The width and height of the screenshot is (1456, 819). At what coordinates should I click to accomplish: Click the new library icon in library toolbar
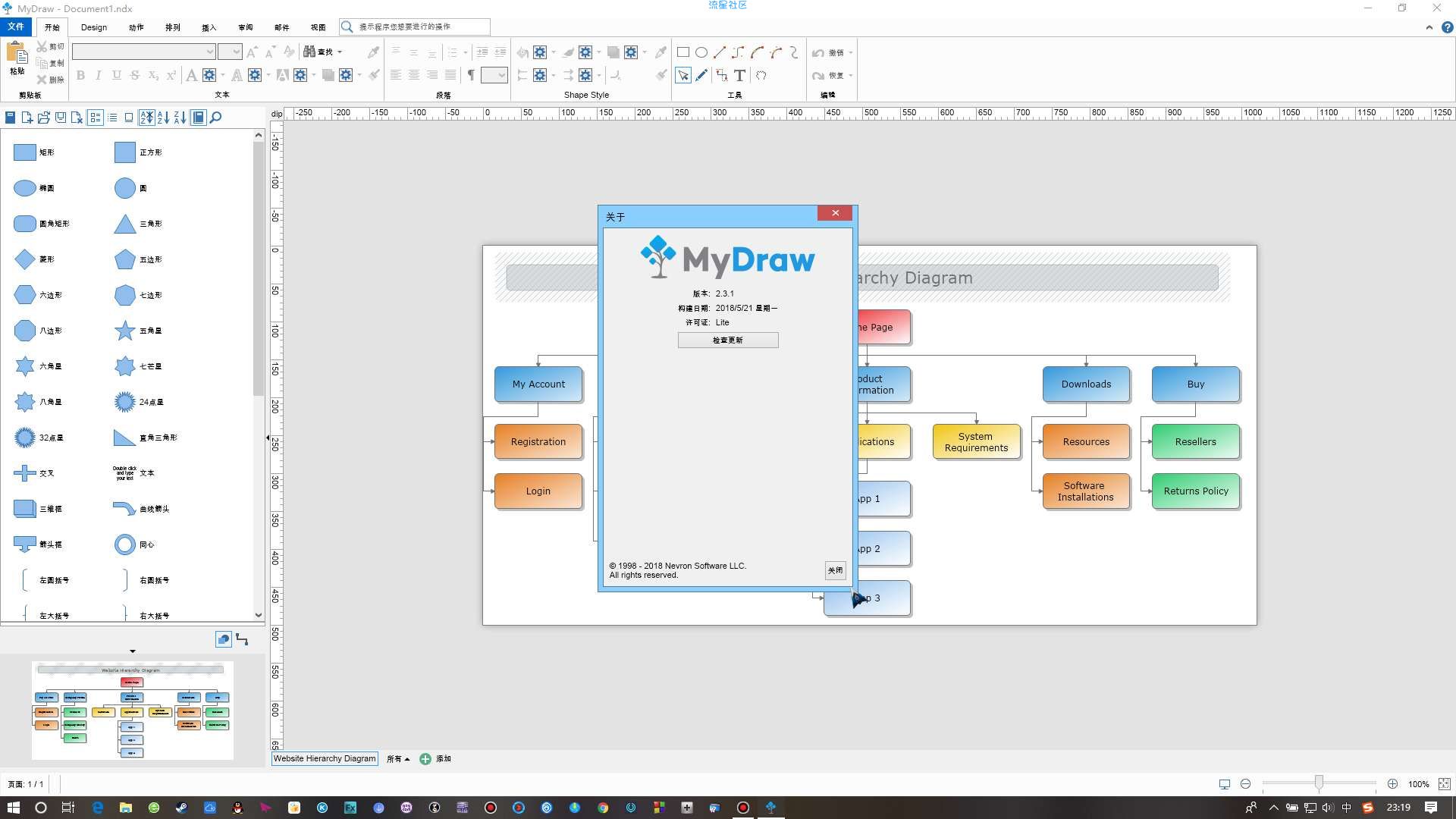click(27, 118)
